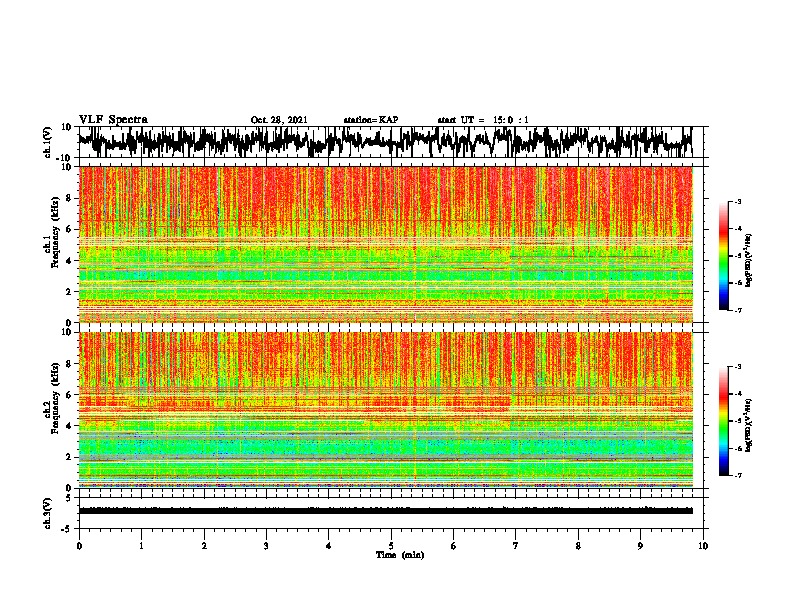Image resolution: width=792 pixels, height=612 pixels.
Task: Click the time axis tick label "5"
Action: pos(391,546)
